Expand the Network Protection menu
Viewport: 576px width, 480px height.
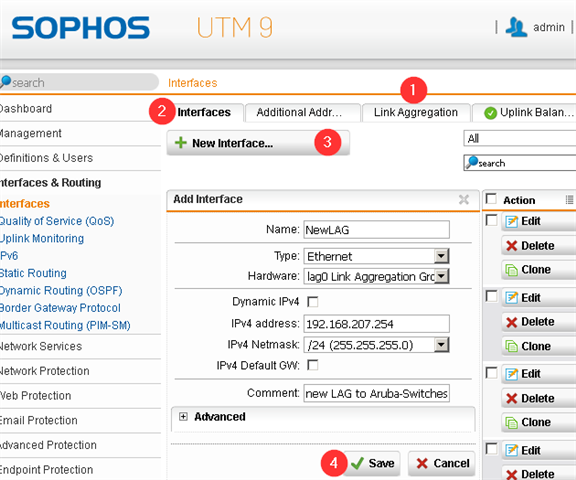tap(80, 371)
